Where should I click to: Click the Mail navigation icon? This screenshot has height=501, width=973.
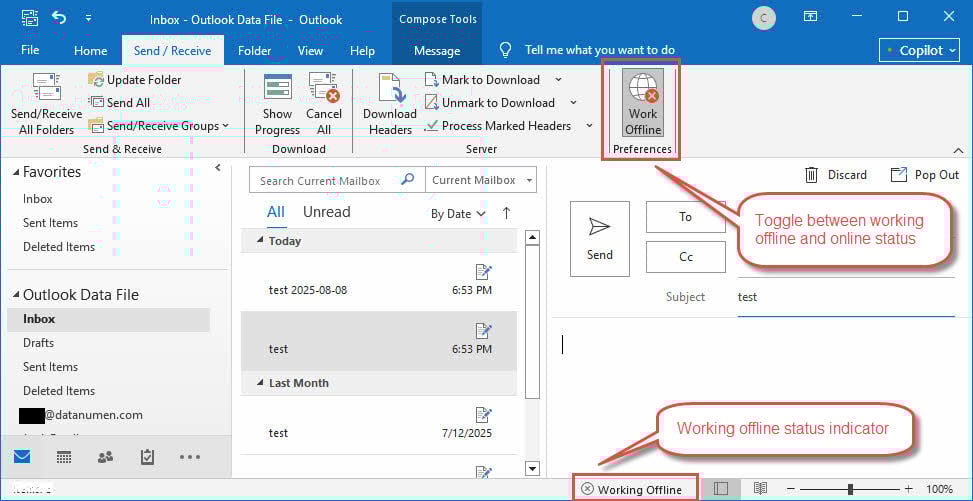(22, 457)
